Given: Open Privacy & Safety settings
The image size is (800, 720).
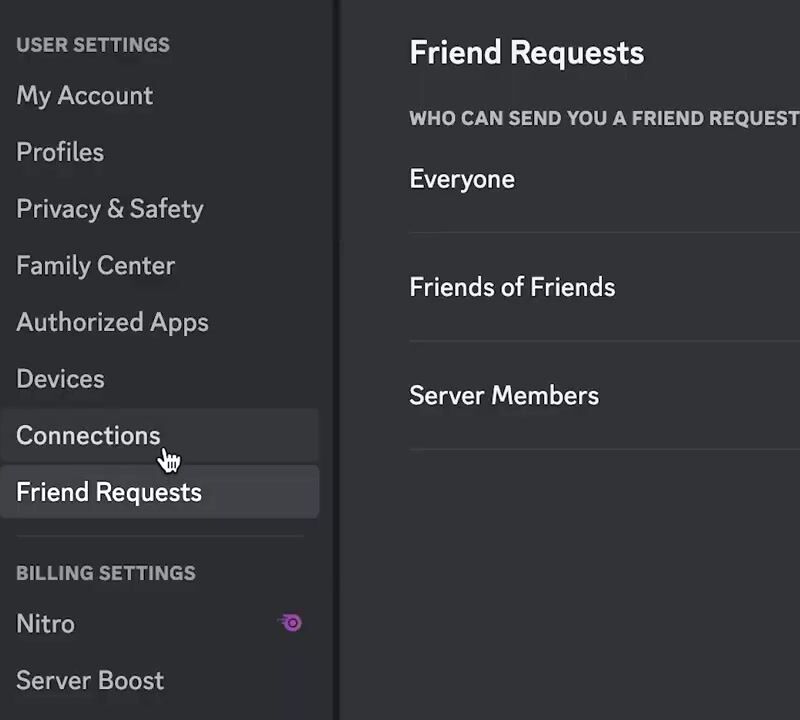Looking at the screenshot, I should click(110, 209).
